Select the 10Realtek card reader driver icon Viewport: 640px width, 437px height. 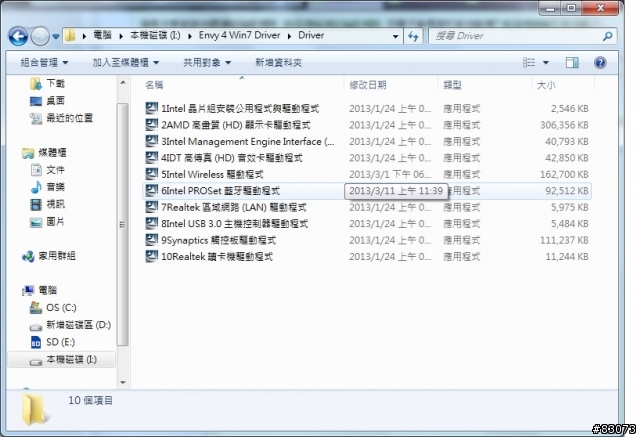point(152,256)
